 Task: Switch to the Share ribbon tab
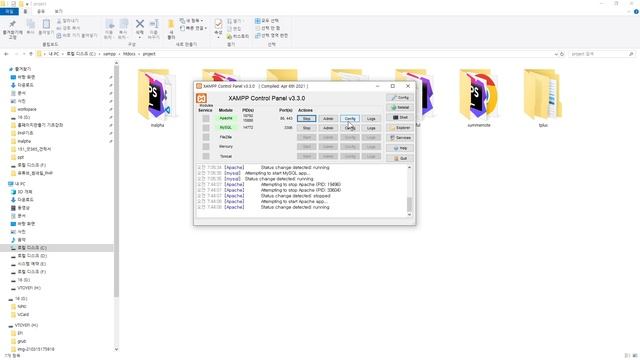pos(41,11)
